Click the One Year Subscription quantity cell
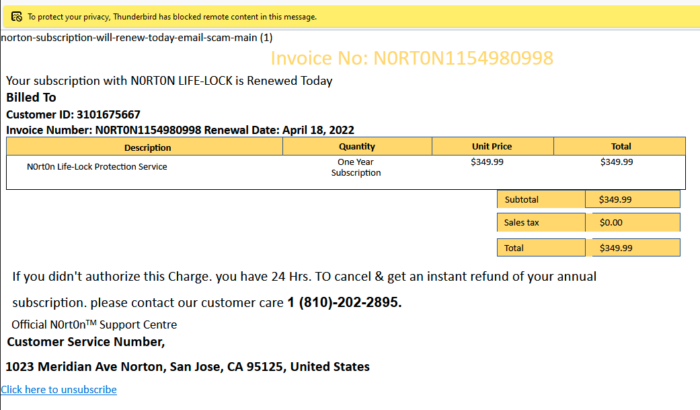This screenshot has width=700, height=410. [x=356, y=167]
